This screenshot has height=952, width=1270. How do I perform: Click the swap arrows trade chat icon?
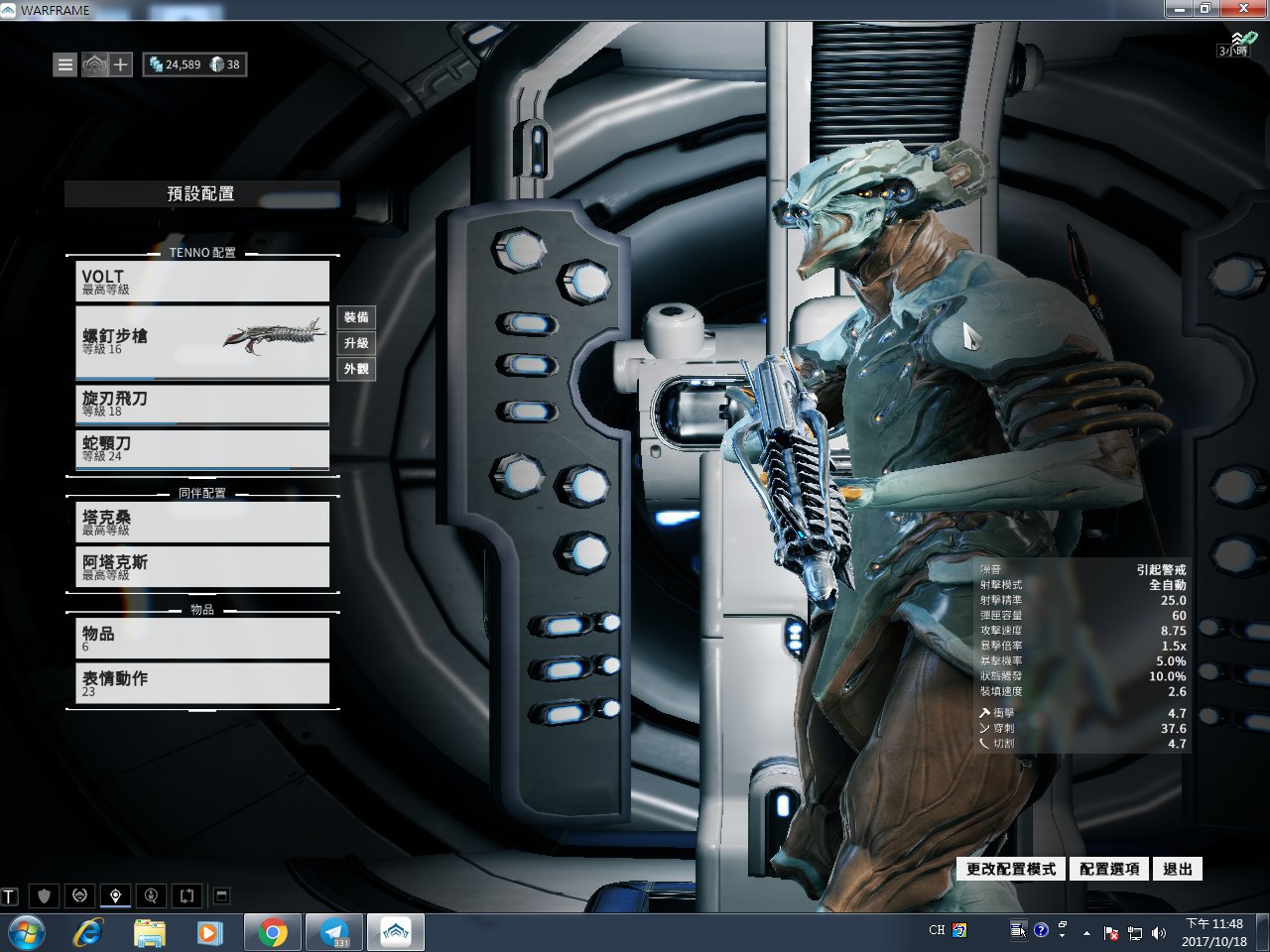point(187,895)
